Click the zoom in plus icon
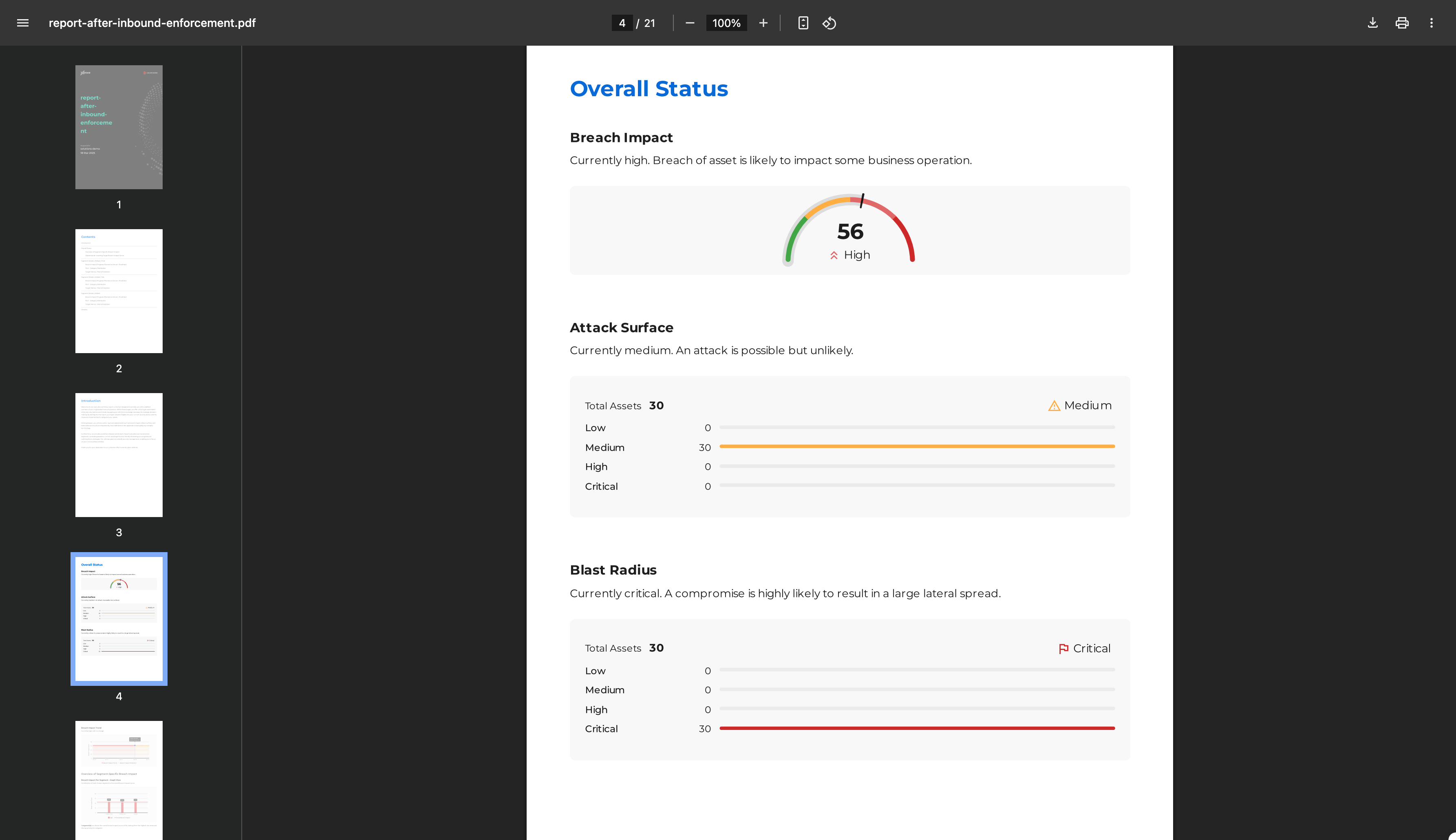The width and height of the screenshot is (1456, 840). 763,23
